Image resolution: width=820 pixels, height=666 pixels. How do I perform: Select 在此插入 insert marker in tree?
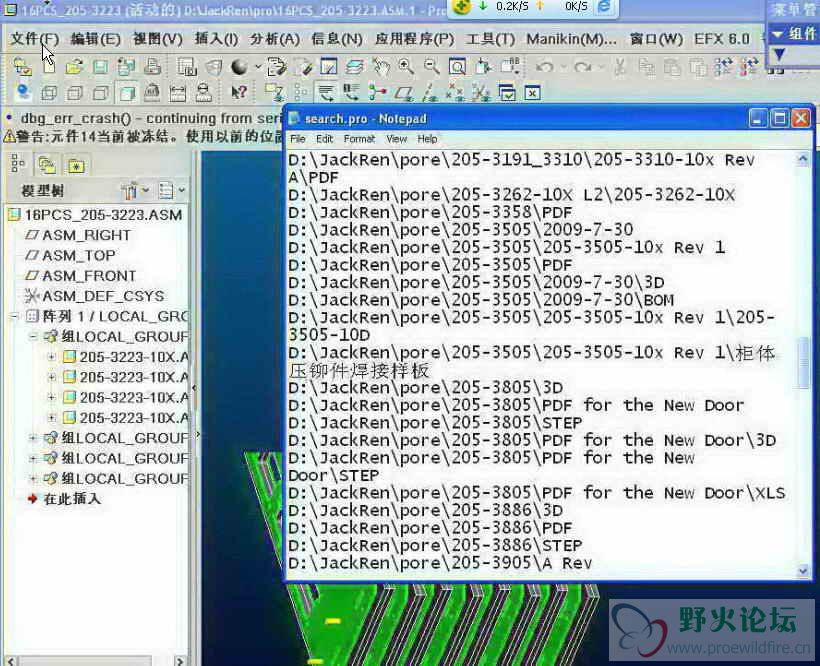[x=72, y=499]
